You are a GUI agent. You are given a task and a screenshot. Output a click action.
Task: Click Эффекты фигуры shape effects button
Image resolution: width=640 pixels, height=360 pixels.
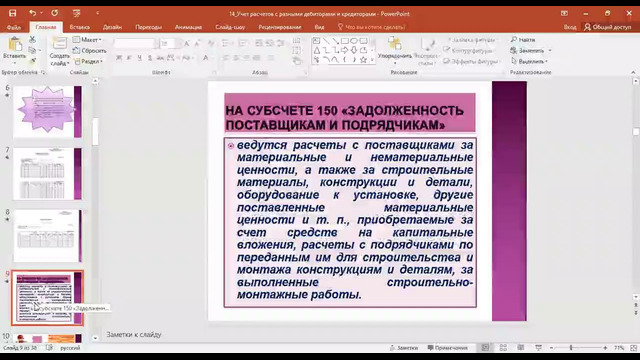click(x=471, y=61)
